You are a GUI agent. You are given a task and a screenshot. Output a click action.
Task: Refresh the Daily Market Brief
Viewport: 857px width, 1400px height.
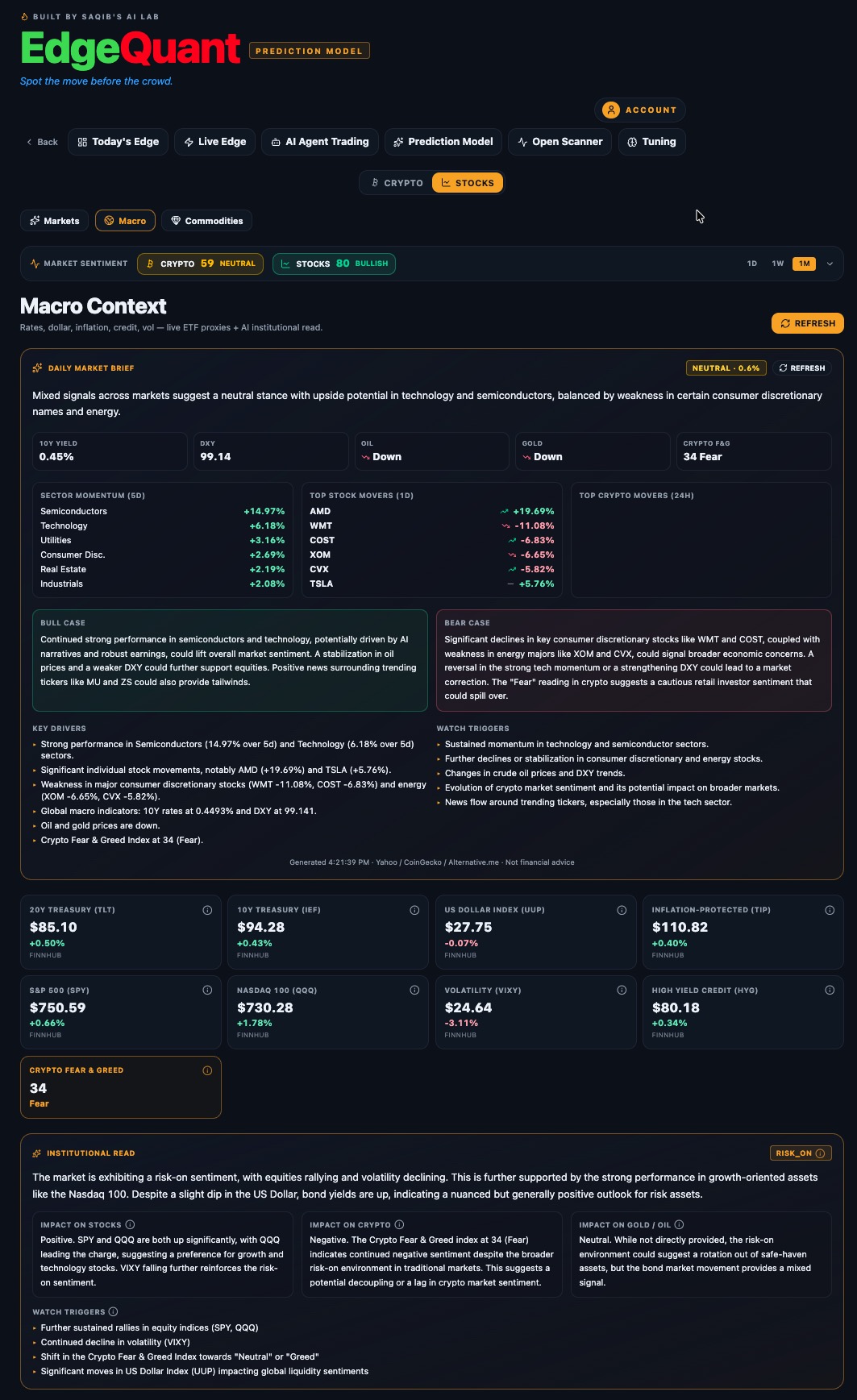click(x=802, y=368)
